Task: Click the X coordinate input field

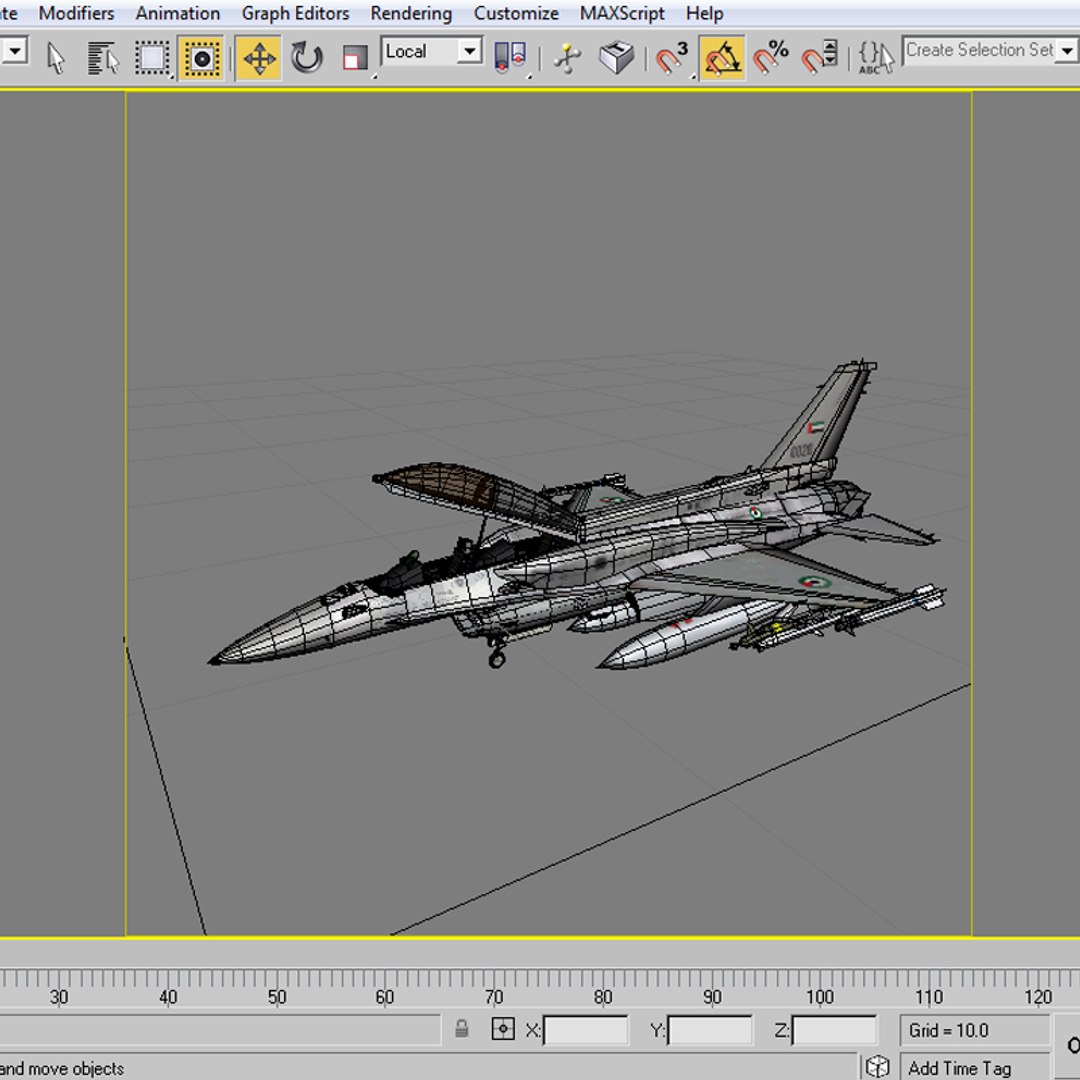Action: point(585,1030)
